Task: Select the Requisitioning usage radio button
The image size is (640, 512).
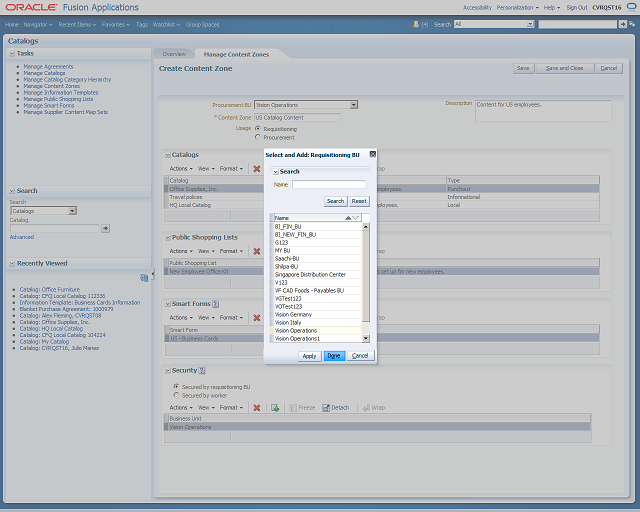Action: coord(258,128)
